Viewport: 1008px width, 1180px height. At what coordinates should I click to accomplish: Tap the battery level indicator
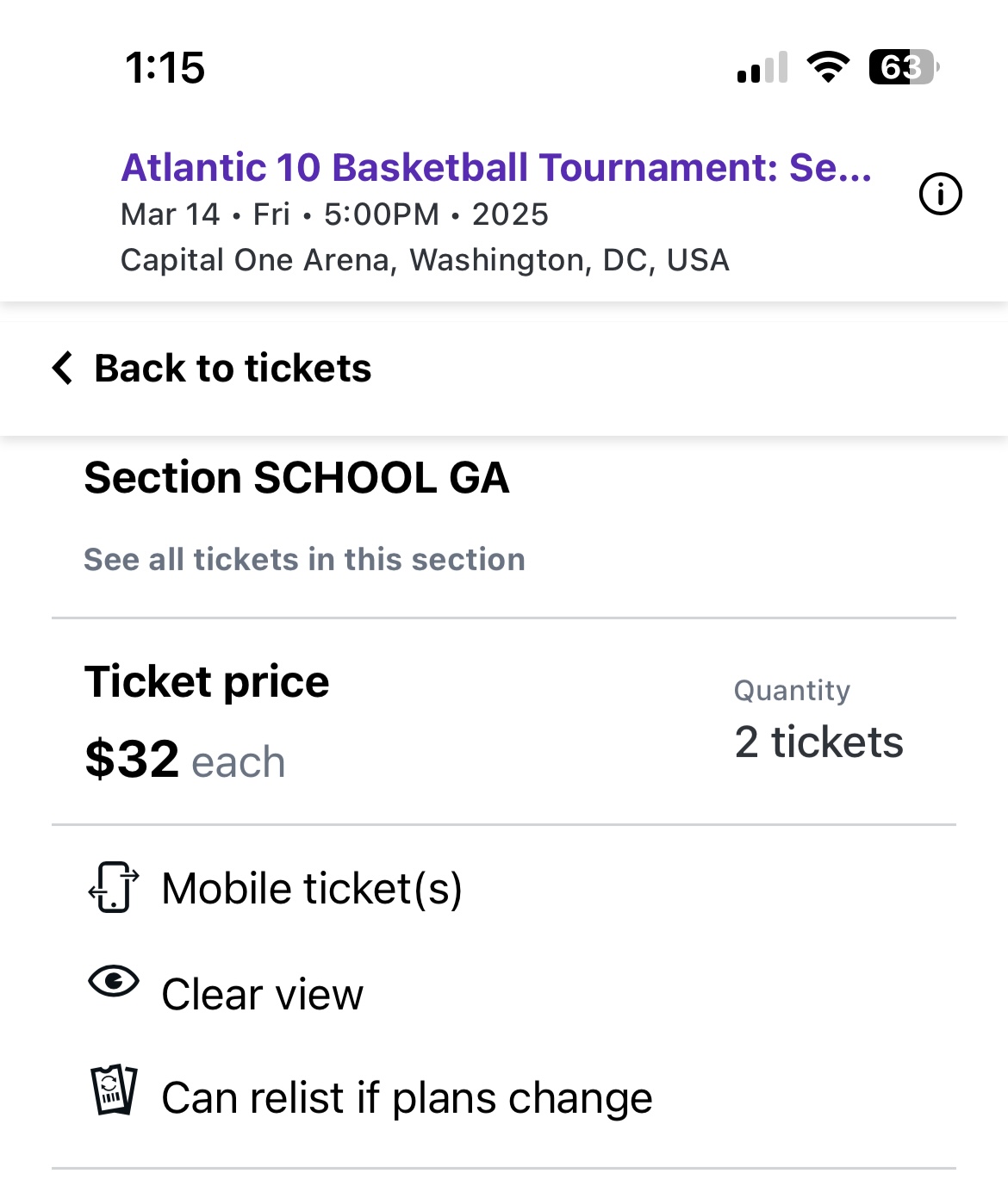click(903, 67)
